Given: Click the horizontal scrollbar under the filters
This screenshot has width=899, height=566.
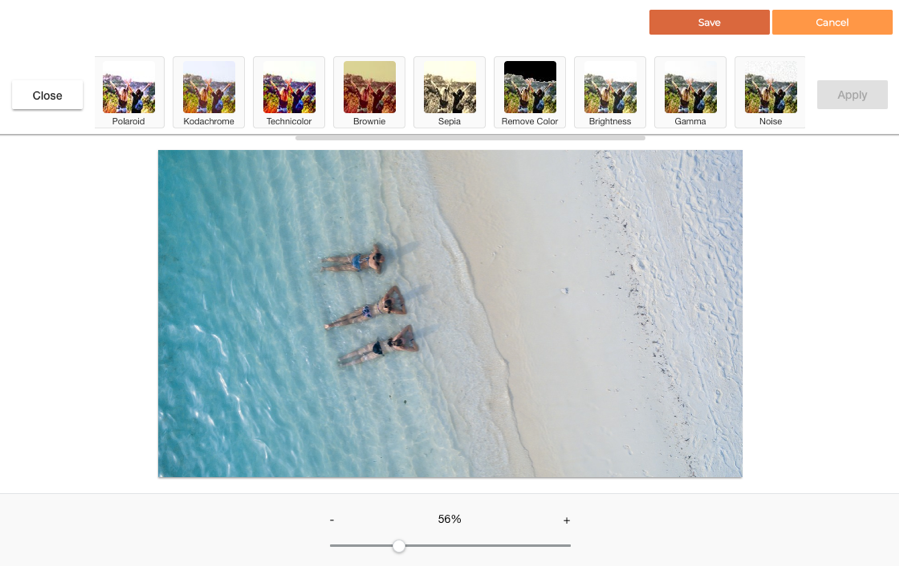Looking at the screenshot, I should coord(470,137).
